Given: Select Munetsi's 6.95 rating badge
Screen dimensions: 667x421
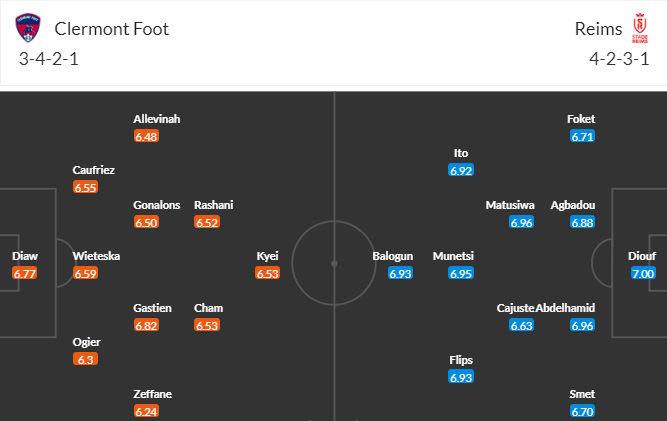Looking at the screenshot, I should click(461, 273).
